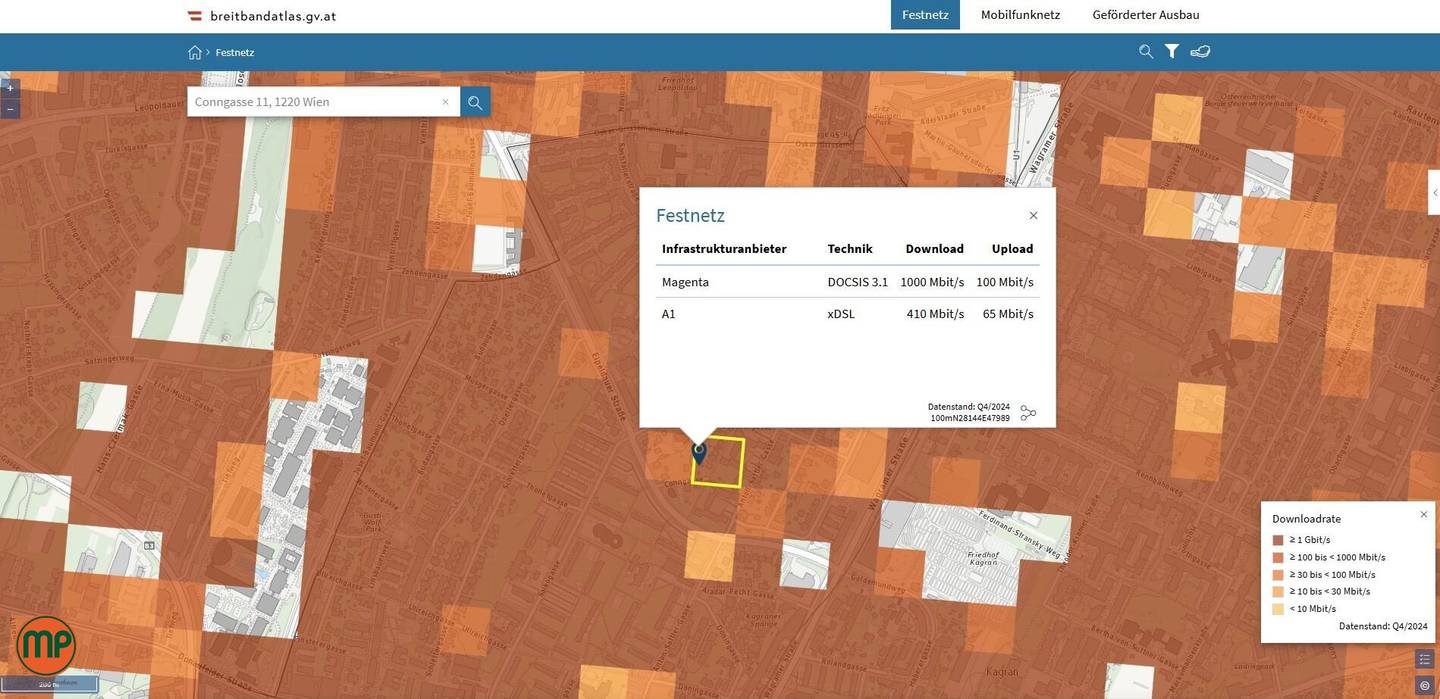
Task: Open copyright info button at bottom right
Action: (x=1425, y=685)
